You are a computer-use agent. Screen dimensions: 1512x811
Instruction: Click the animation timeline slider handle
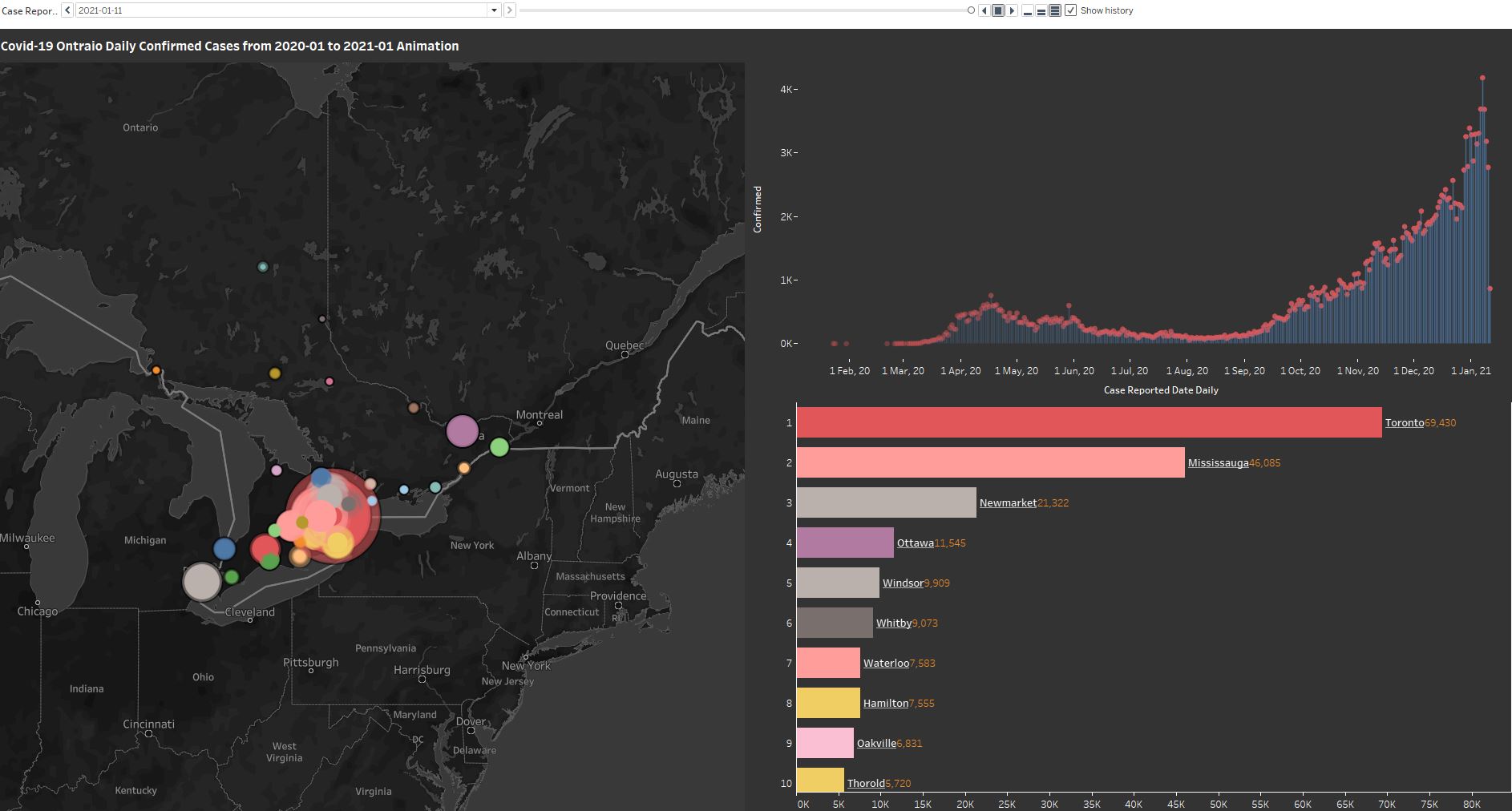click(x=971, y=10)
